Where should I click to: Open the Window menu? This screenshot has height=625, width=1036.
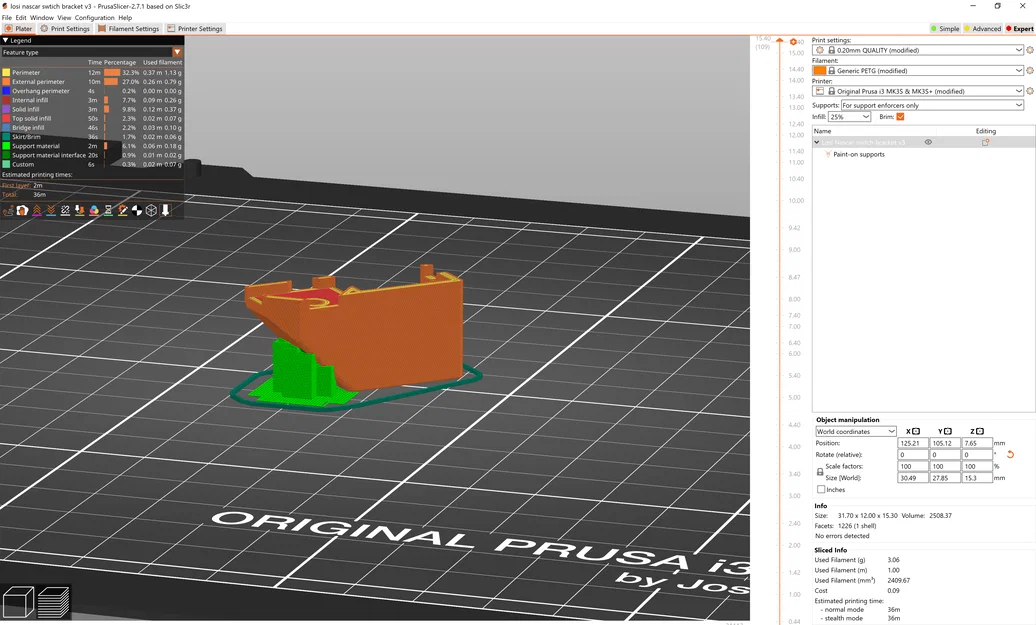coord(42,18)
